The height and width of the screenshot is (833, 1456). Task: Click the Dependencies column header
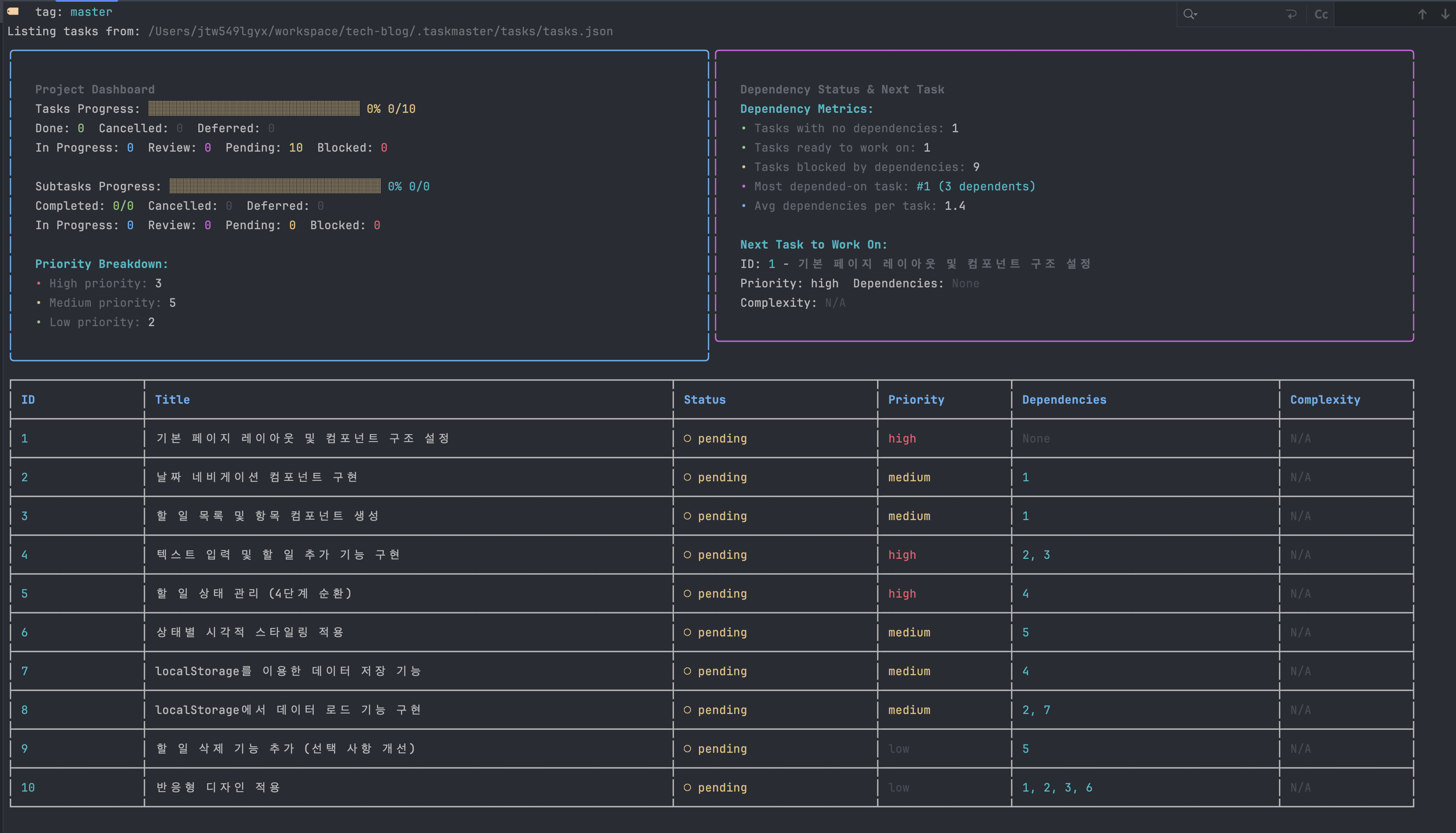coord(1064,400)
